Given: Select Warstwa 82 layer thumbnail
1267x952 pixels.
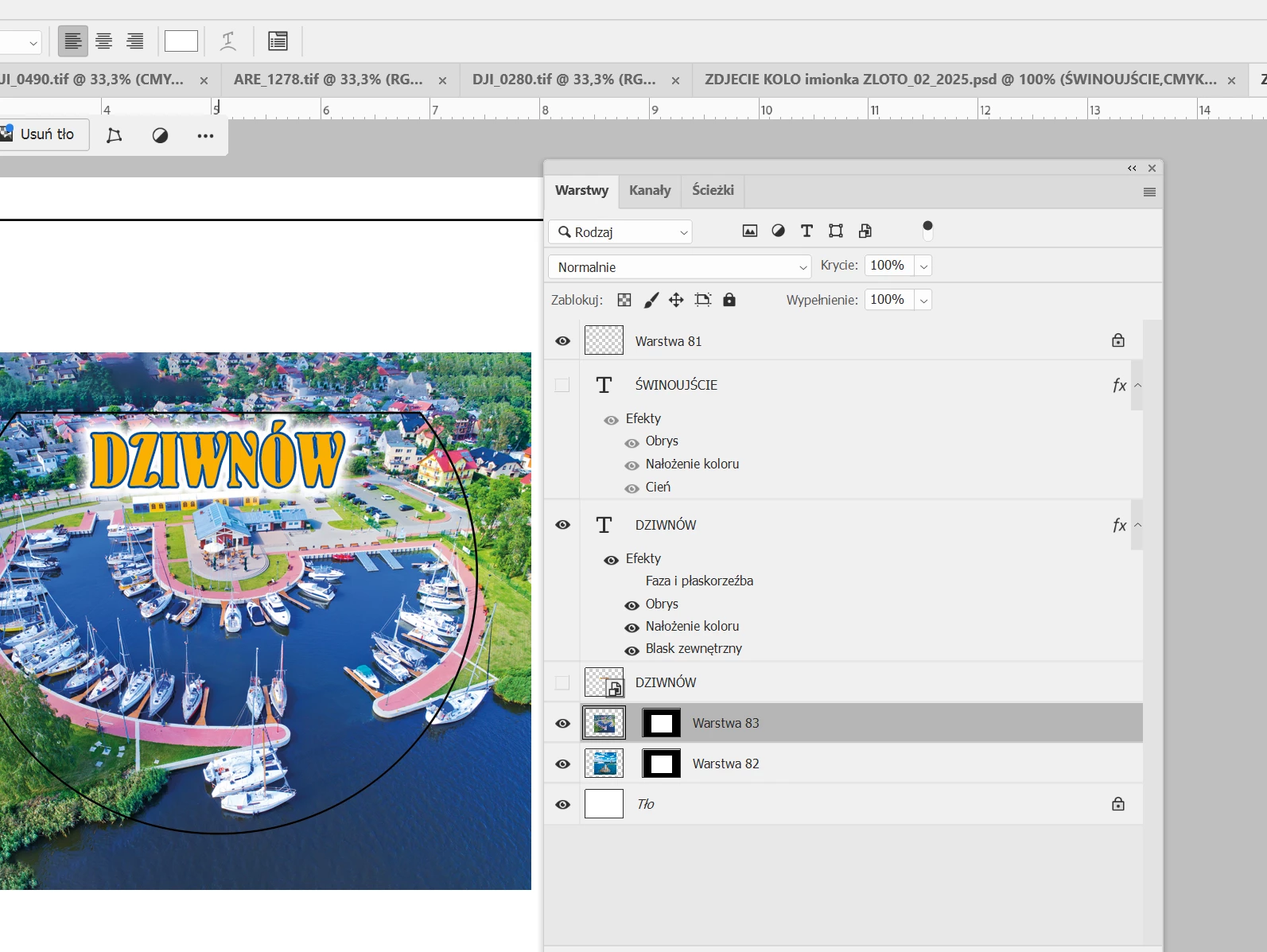Looking at the screenshot, I should tap(604, 764).
